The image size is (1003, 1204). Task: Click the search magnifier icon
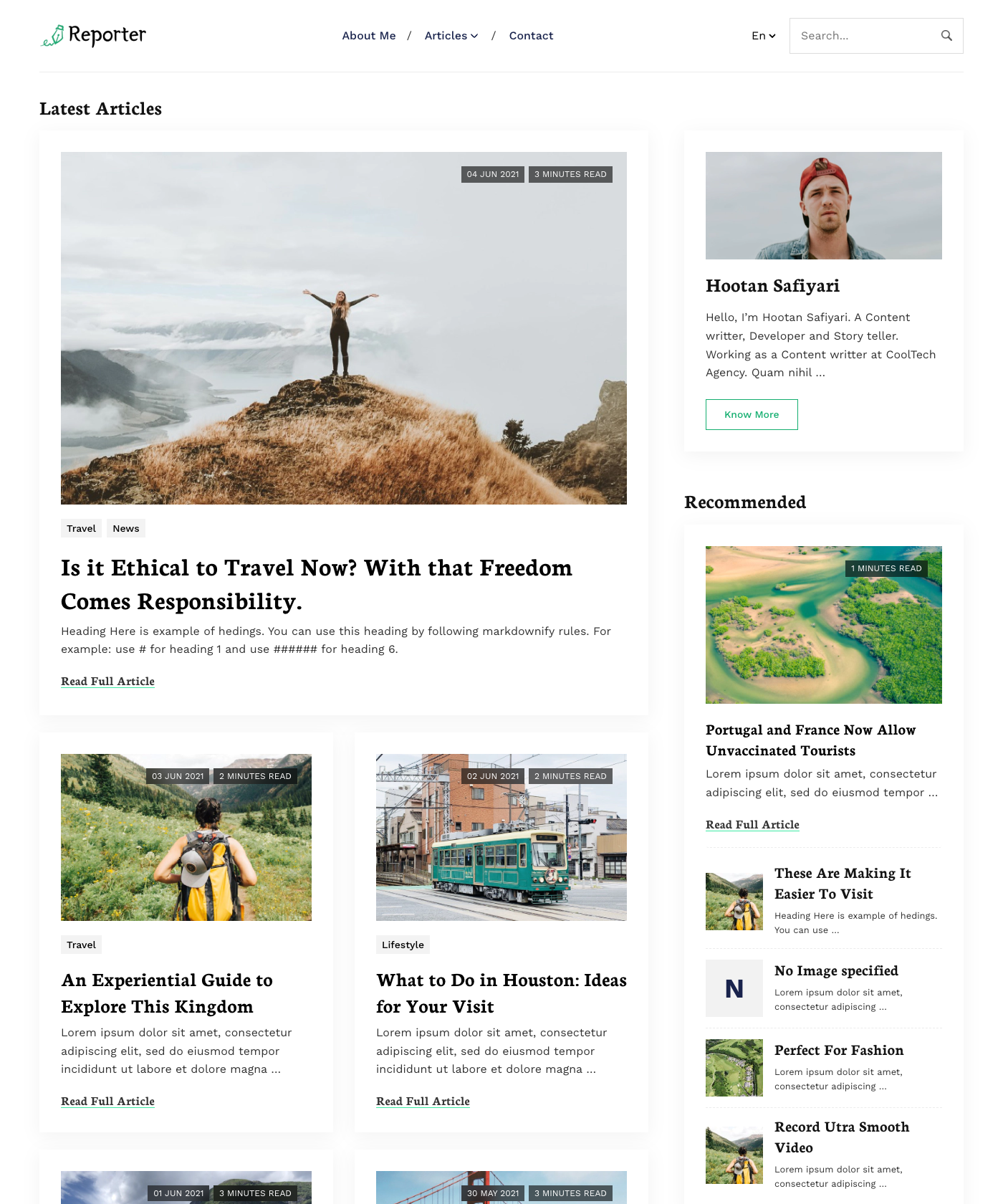(x=946, y=36)
